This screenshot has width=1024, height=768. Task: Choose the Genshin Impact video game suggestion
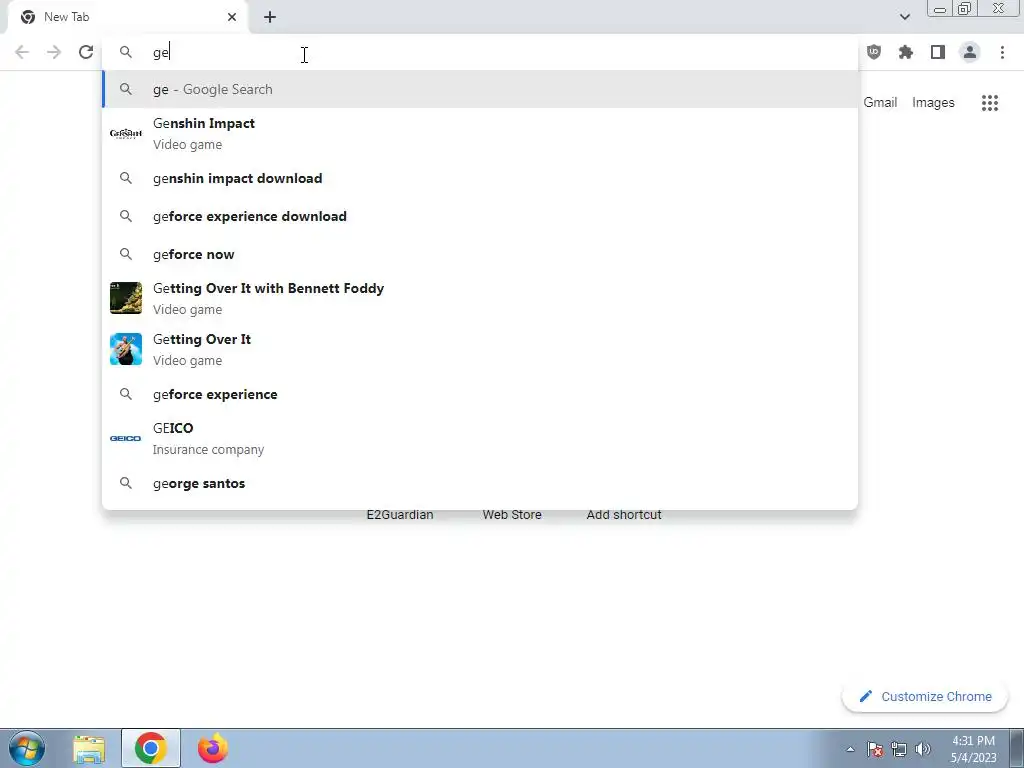(480, 133)
